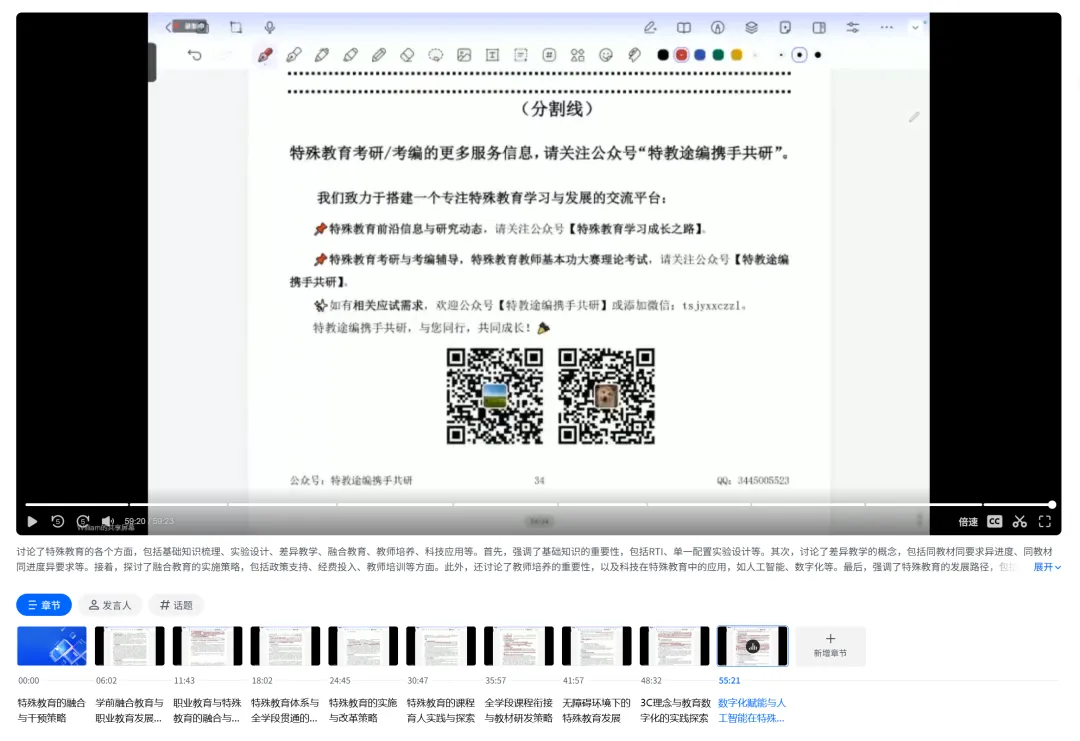Play the recording

pyautogui.click(x=32, y=521)
